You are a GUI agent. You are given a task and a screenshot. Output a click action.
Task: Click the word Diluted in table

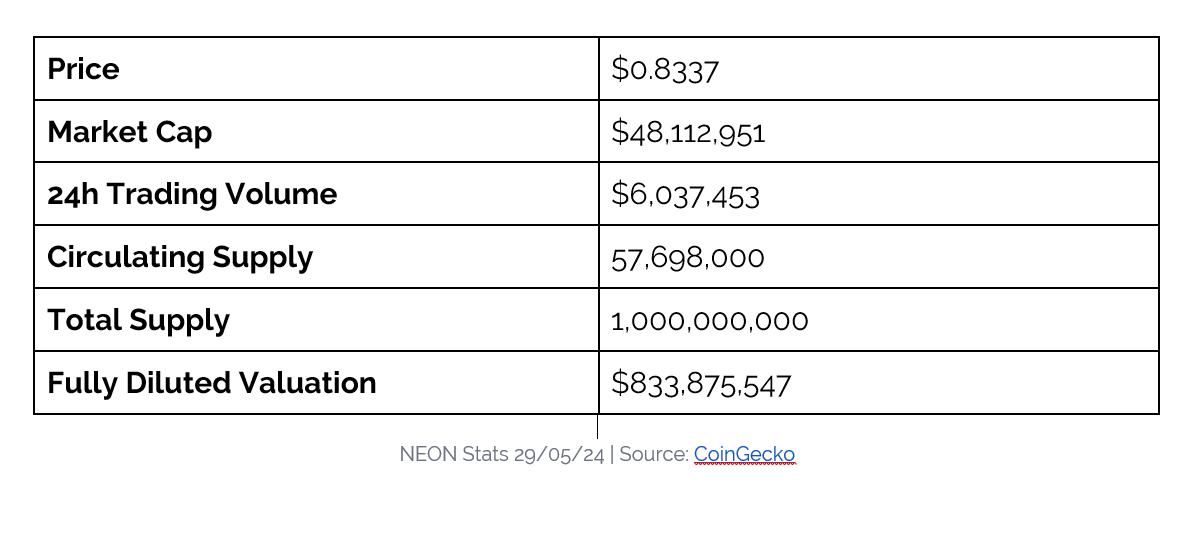[x=173, y=382]
